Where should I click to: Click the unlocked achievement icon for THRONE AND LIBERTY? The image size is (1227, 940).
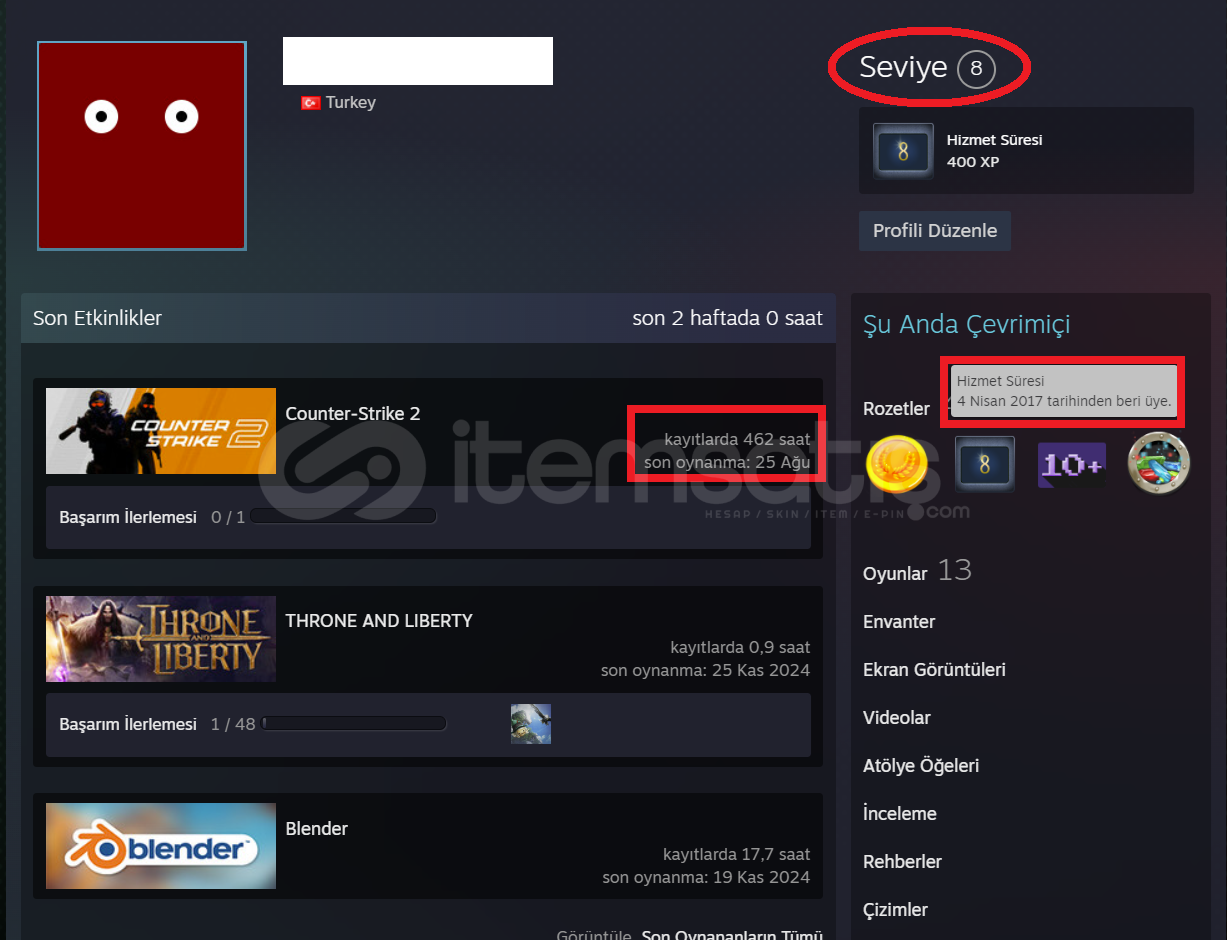pyautogui.click(x=531, y=724)
